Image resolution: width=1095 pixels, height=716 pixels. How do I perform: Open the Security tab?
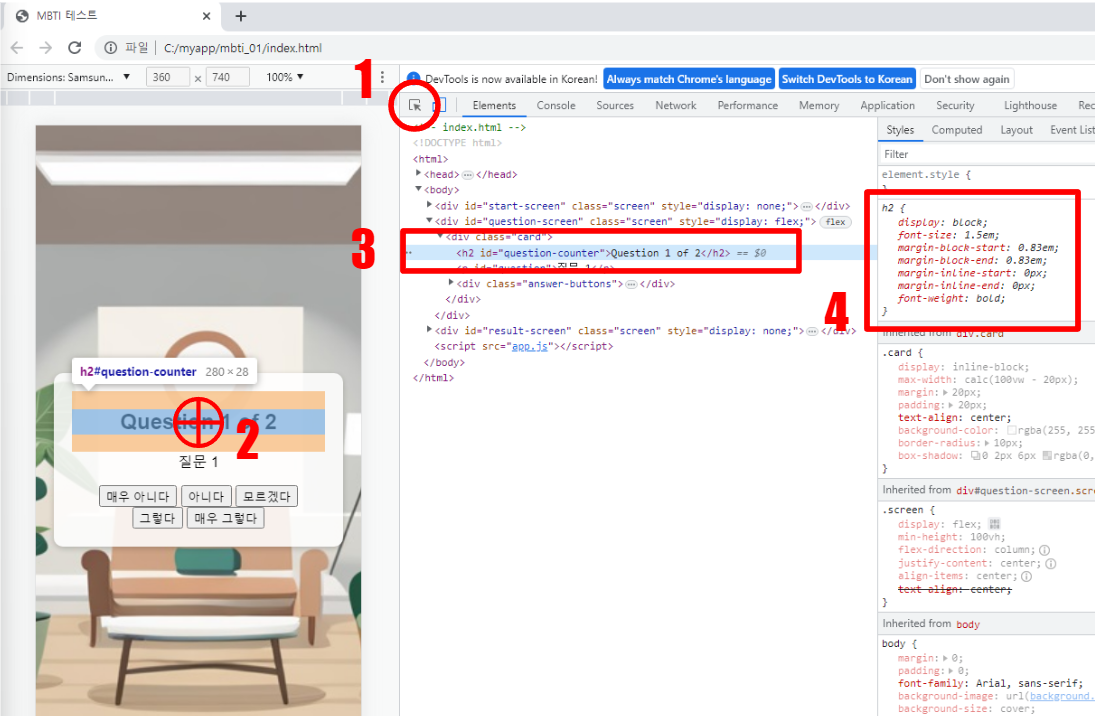click(955, 105)
